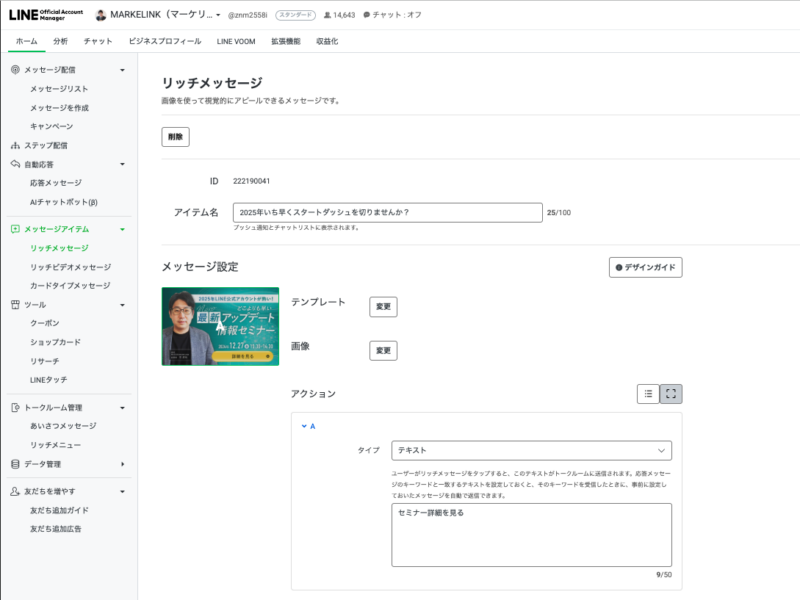Viewport: 800px width, 600px height.
Task: Click the seminar banner image thumbnail
Action: pos(220,326)
